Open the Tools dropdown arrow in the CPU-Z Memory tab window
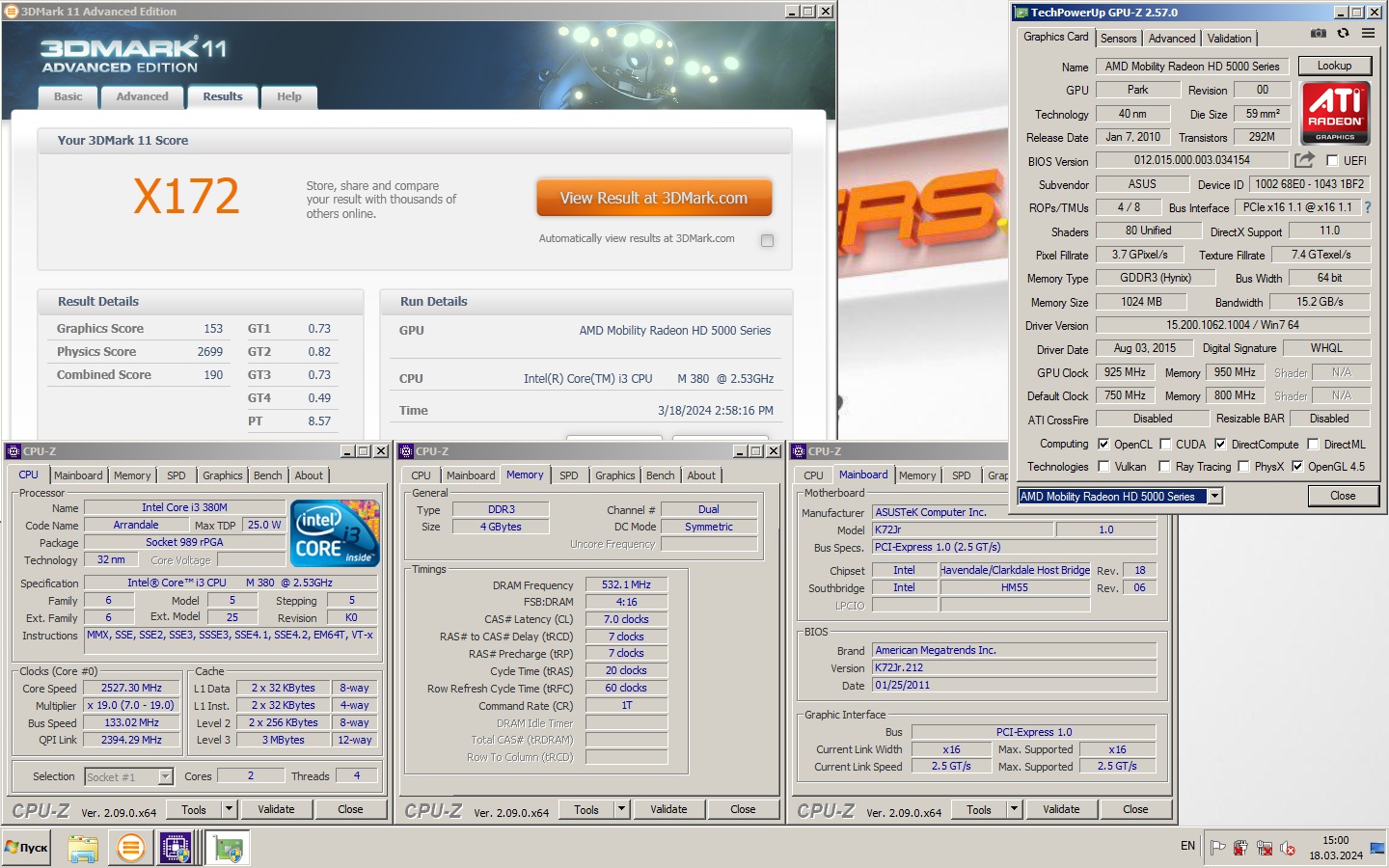1389x868 pixels. (x=621, y=809)
